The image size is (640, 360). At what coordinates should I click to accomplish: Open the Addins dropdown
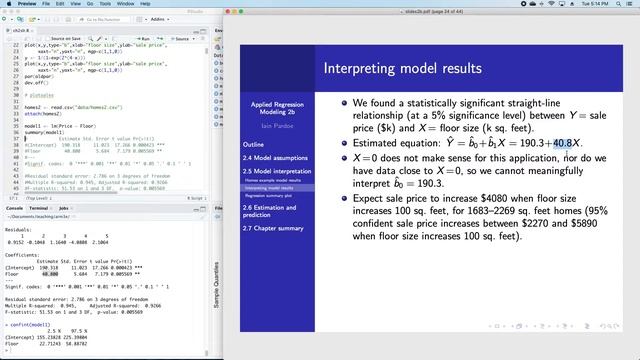pos(160,19)
